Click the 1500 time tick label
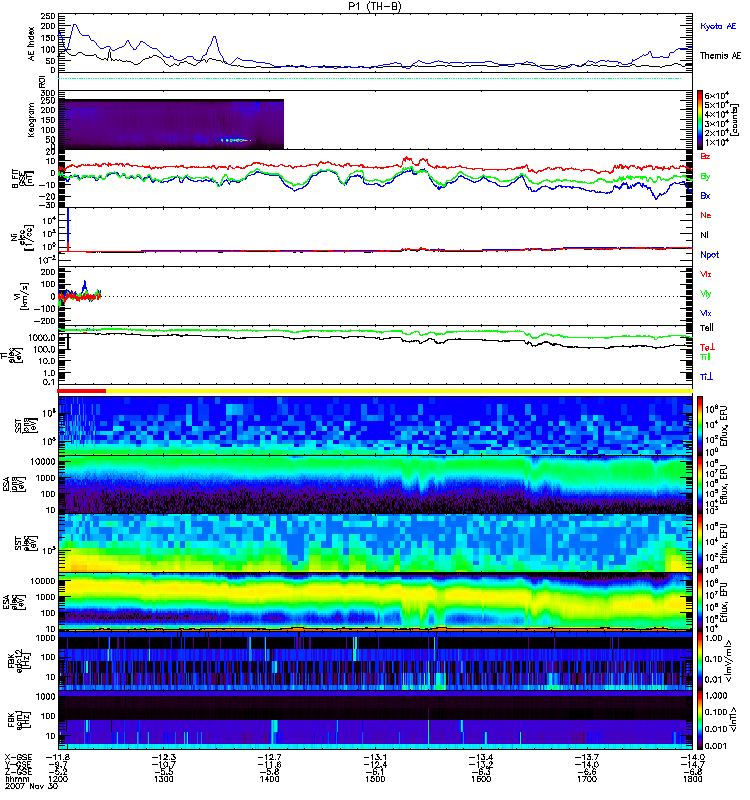 [x=375, y=779]
